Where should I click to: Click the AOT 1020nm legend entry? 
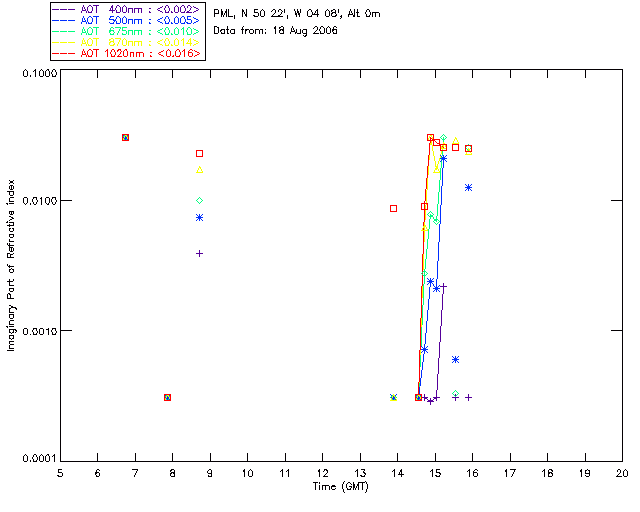click(x=126, y=53)
